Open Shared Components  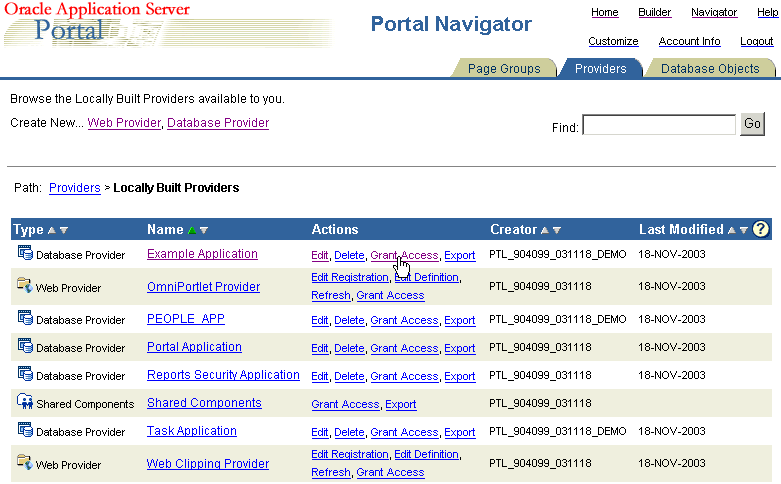tap(204, 403)
